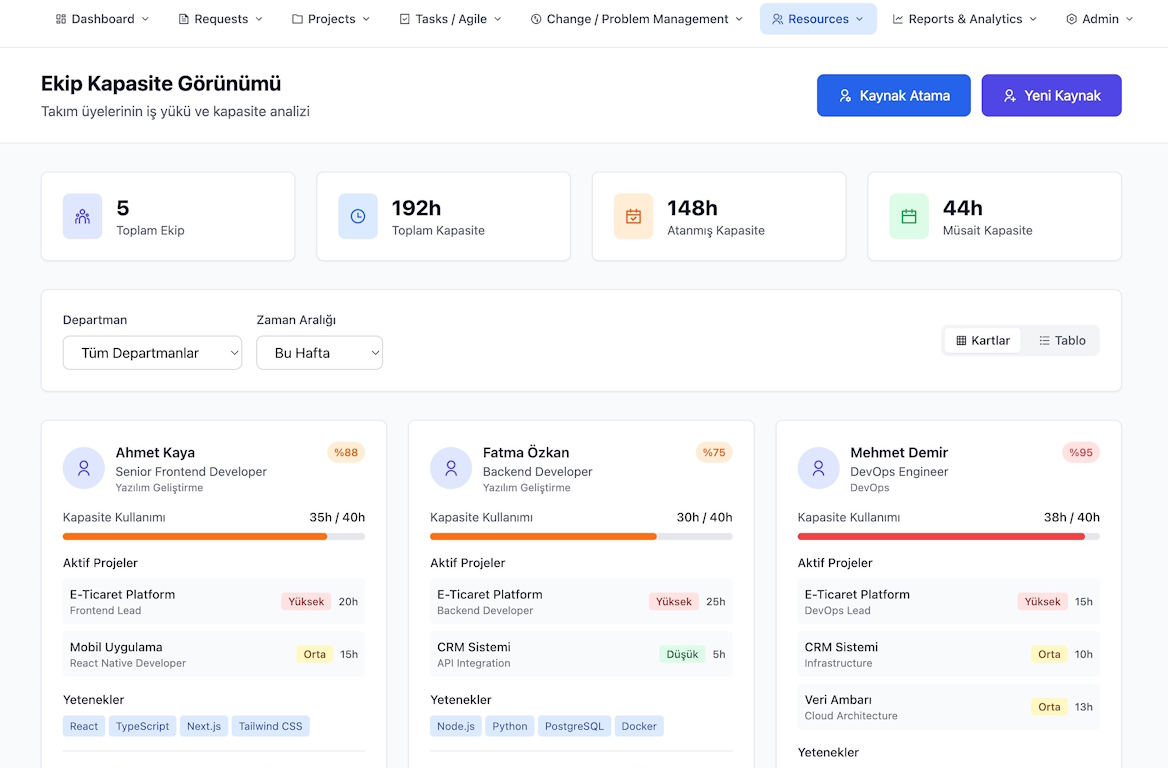Click the %95 utilization badge
This screenshot has height=768, width=1168.
(x=1081, y=453)
